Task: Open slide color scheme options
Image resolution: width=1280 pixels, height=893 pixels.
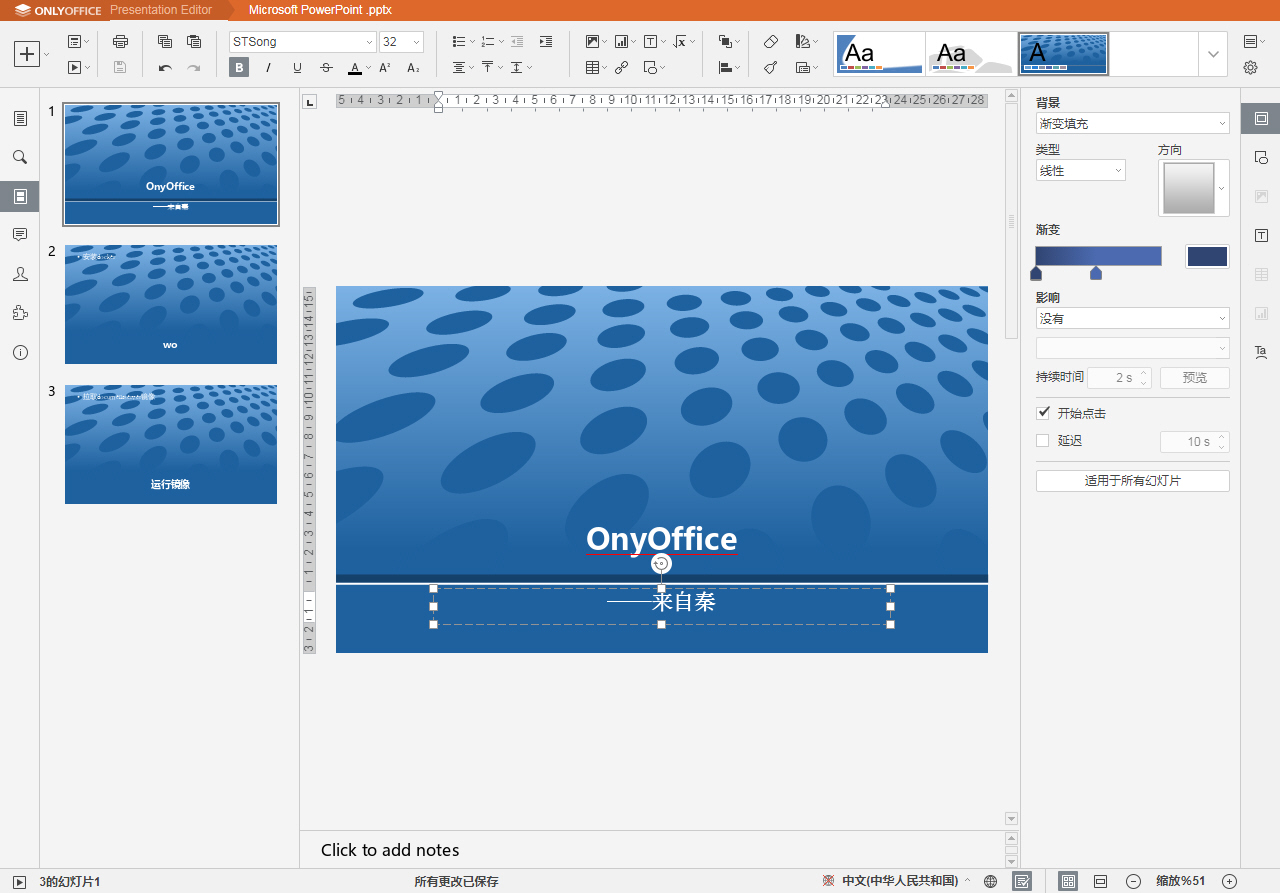Action: pos(806,42)
